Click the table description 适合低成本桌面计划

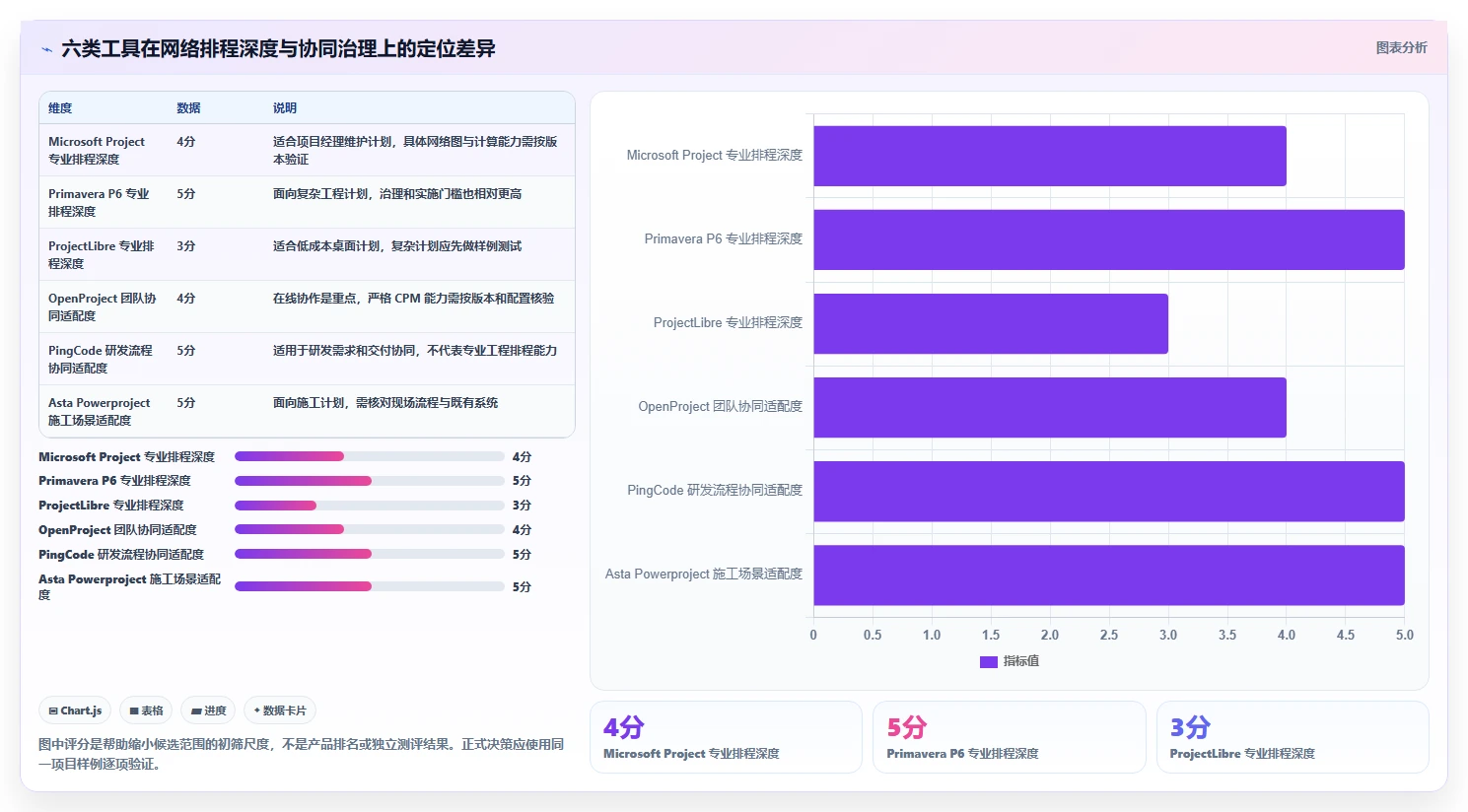point(397,246)
